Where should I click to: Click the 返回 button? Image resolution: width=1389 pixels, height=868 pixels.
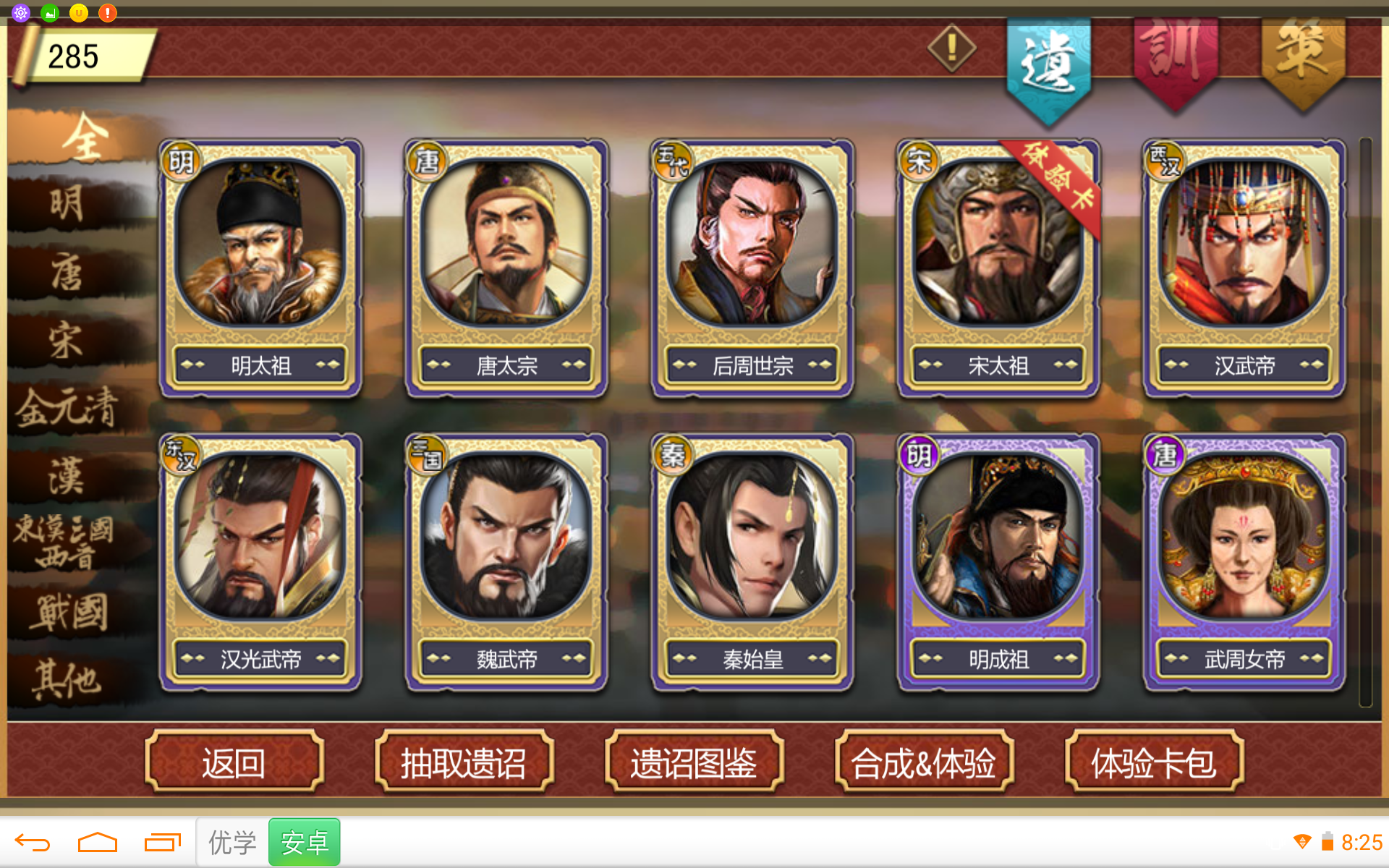(x=234, y=762)
